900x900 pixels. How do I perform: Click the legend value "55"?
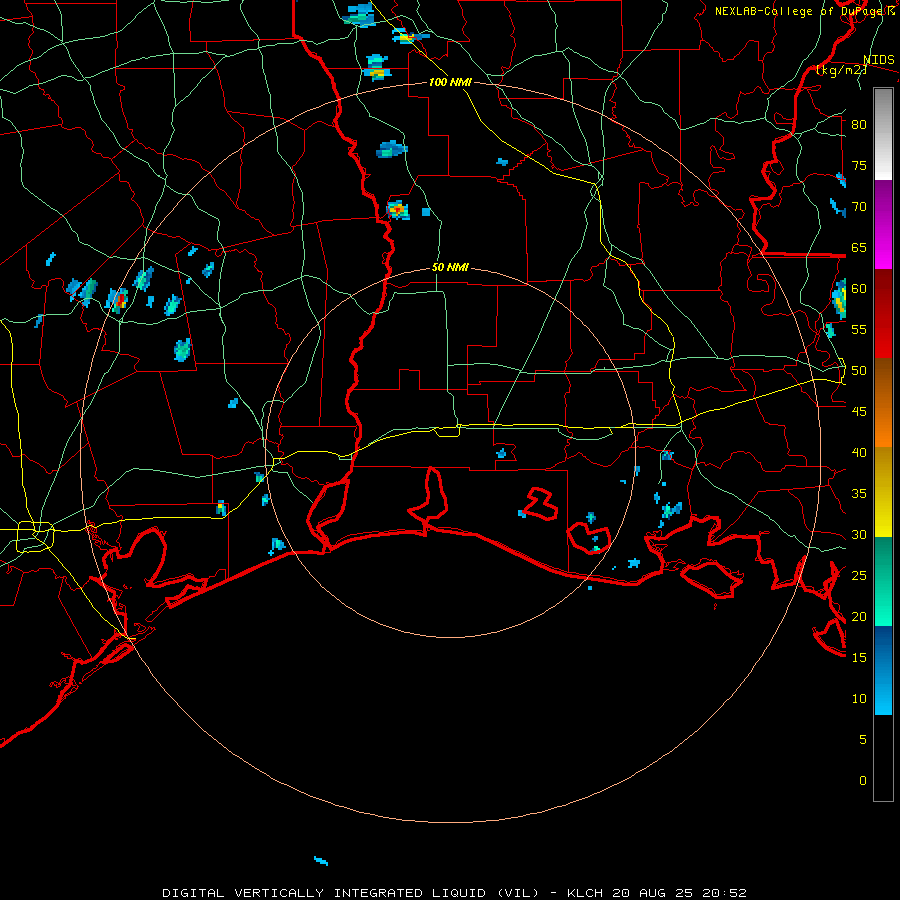(x=859, y=329)
